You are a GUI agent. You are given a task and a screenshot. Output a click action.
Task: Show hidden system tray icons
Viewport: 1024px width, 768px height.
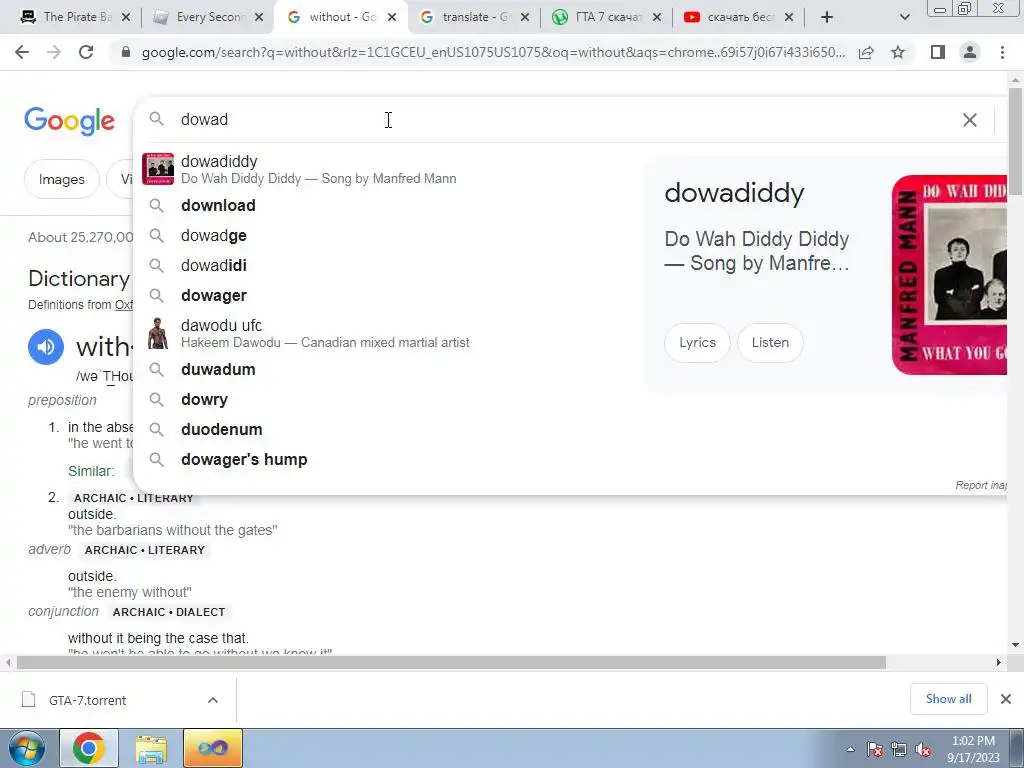850,749
